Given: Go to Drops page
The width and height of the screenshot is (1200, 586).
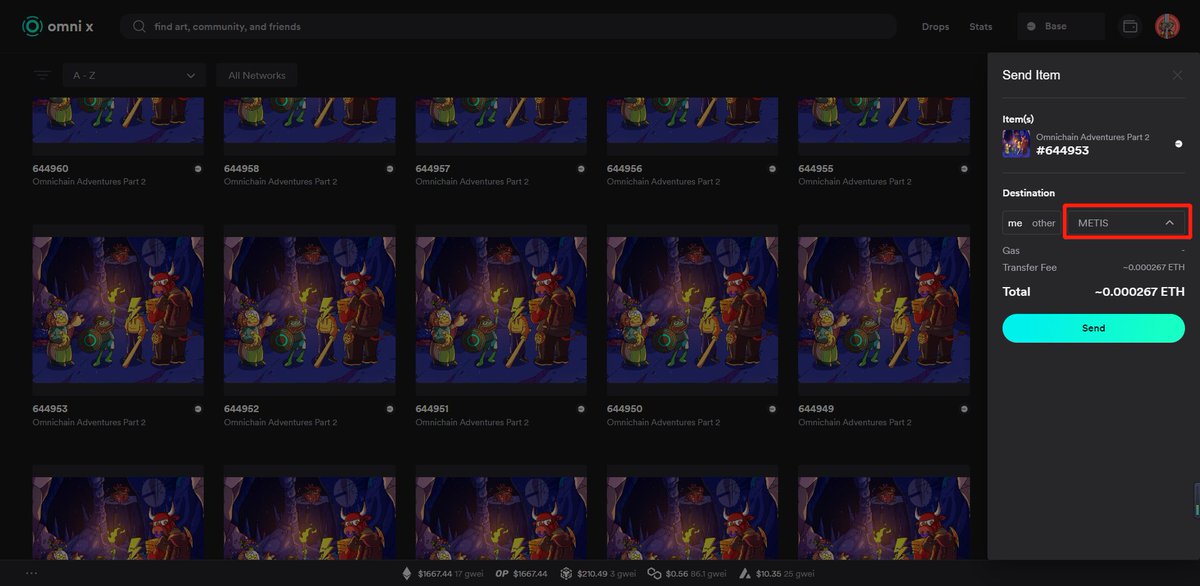Looking at the screenshot, I should (935, 27).
